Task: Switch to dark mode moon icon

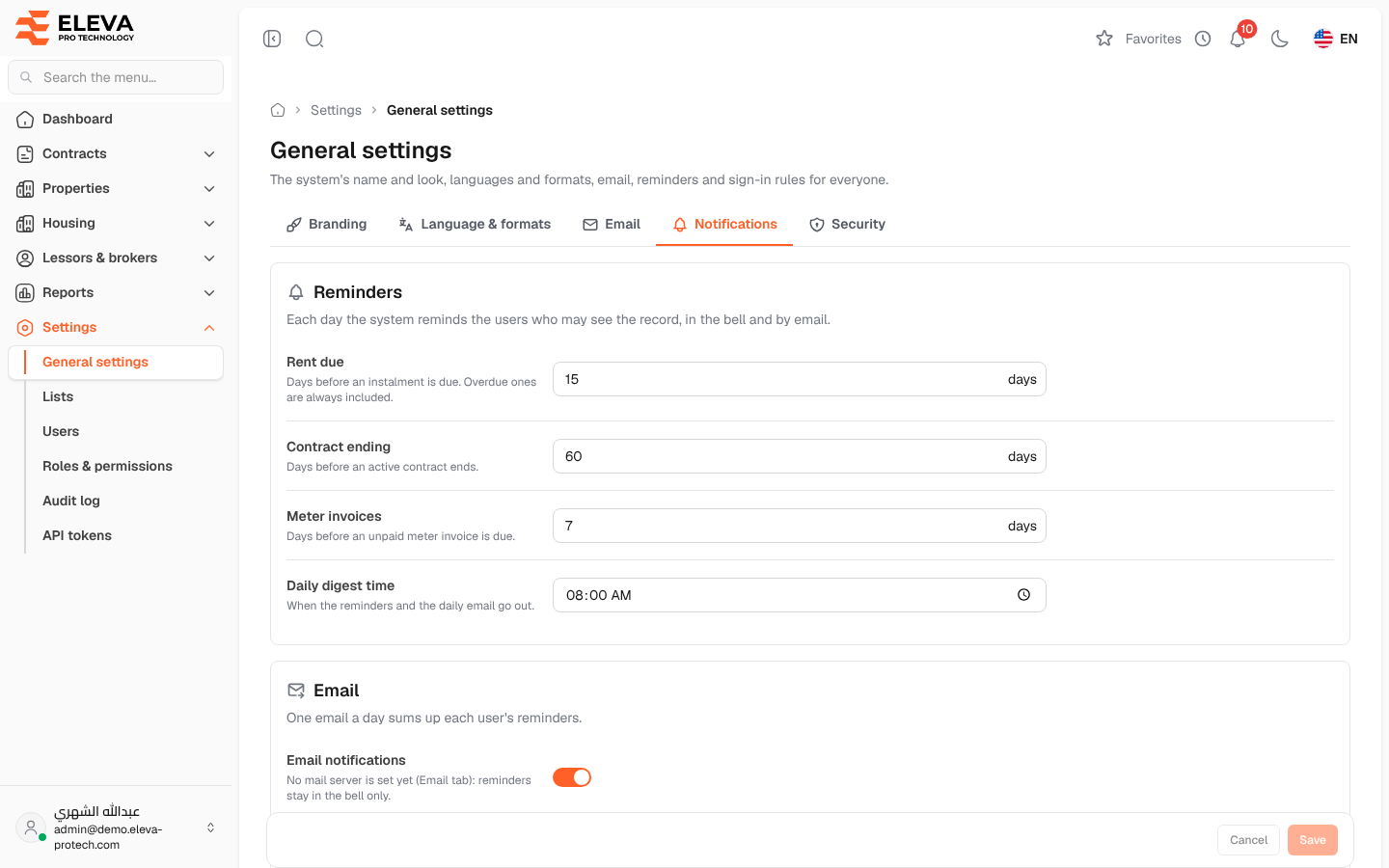Action: [1280, 39]
